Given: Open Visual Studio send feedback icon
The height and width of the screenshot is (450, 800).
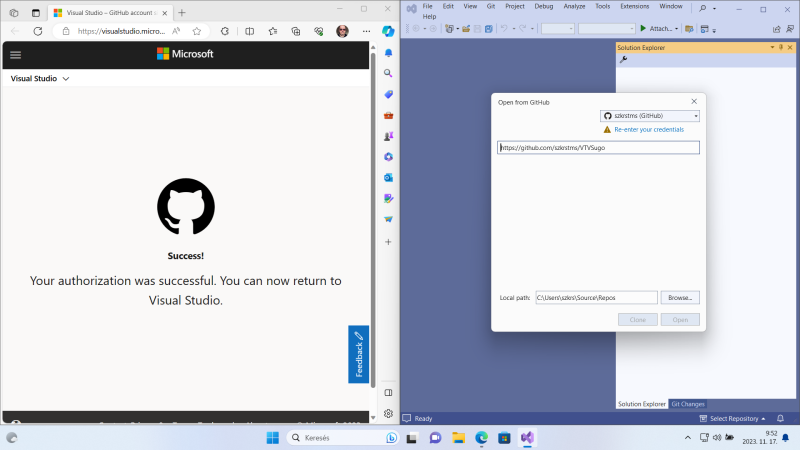Looking at the screenshot, I should 790,29.
